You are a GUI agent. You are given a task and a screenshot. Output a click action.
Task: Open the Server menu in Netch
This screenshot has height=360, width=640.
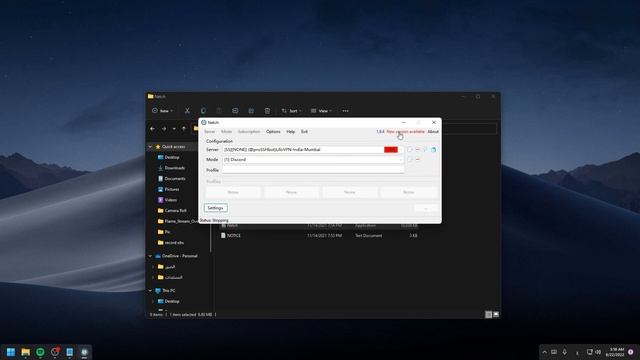coord(209,132)
